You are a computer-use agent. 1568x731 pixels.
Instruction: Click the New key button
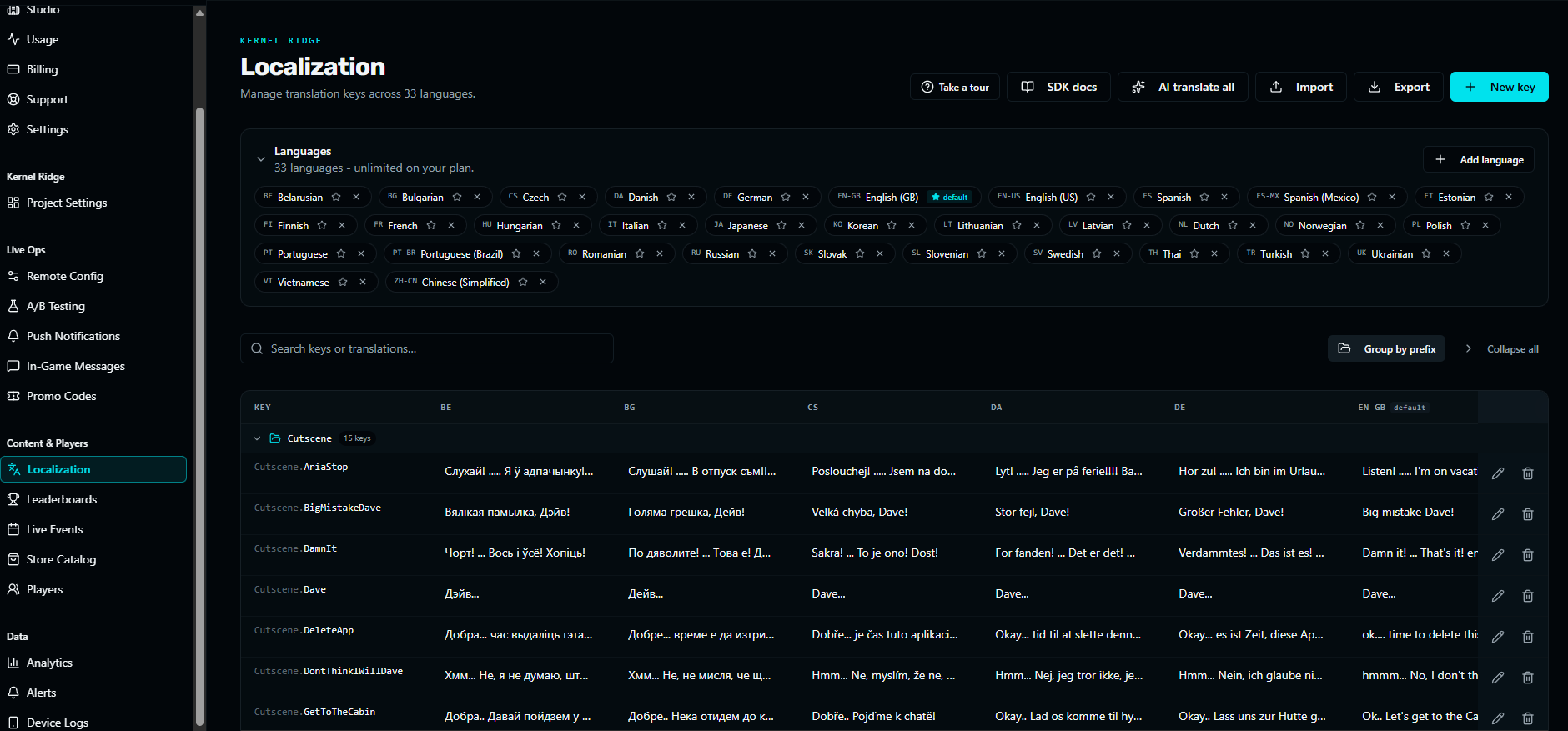(1500, 87)
